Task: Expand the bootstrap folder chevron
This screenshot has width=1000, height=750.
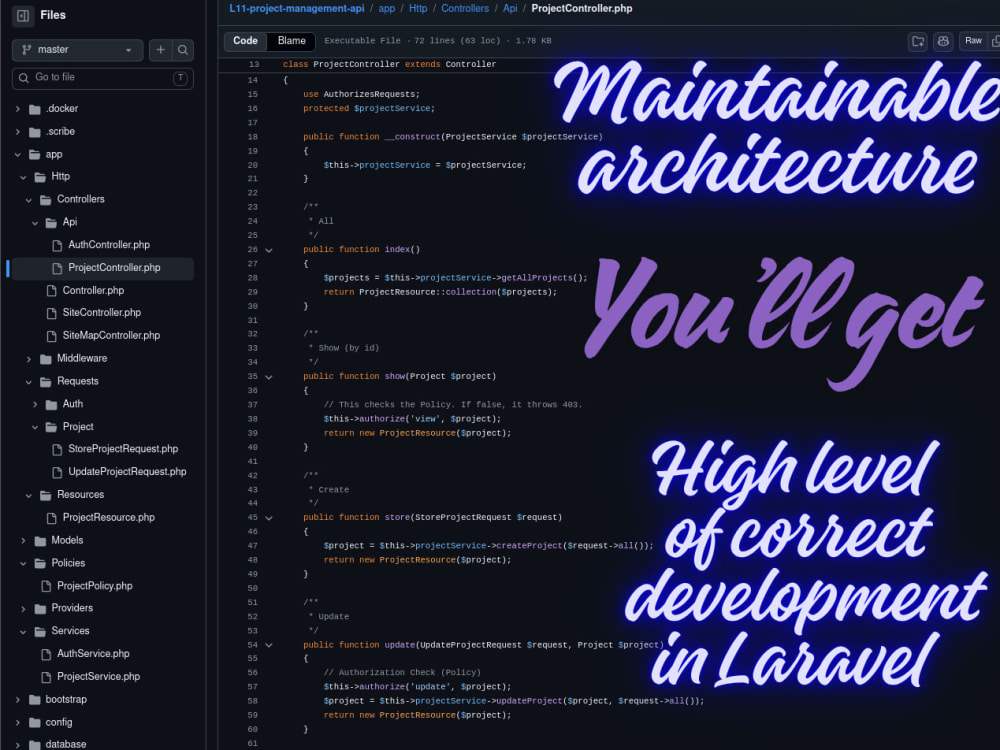Action: point(18,700)
